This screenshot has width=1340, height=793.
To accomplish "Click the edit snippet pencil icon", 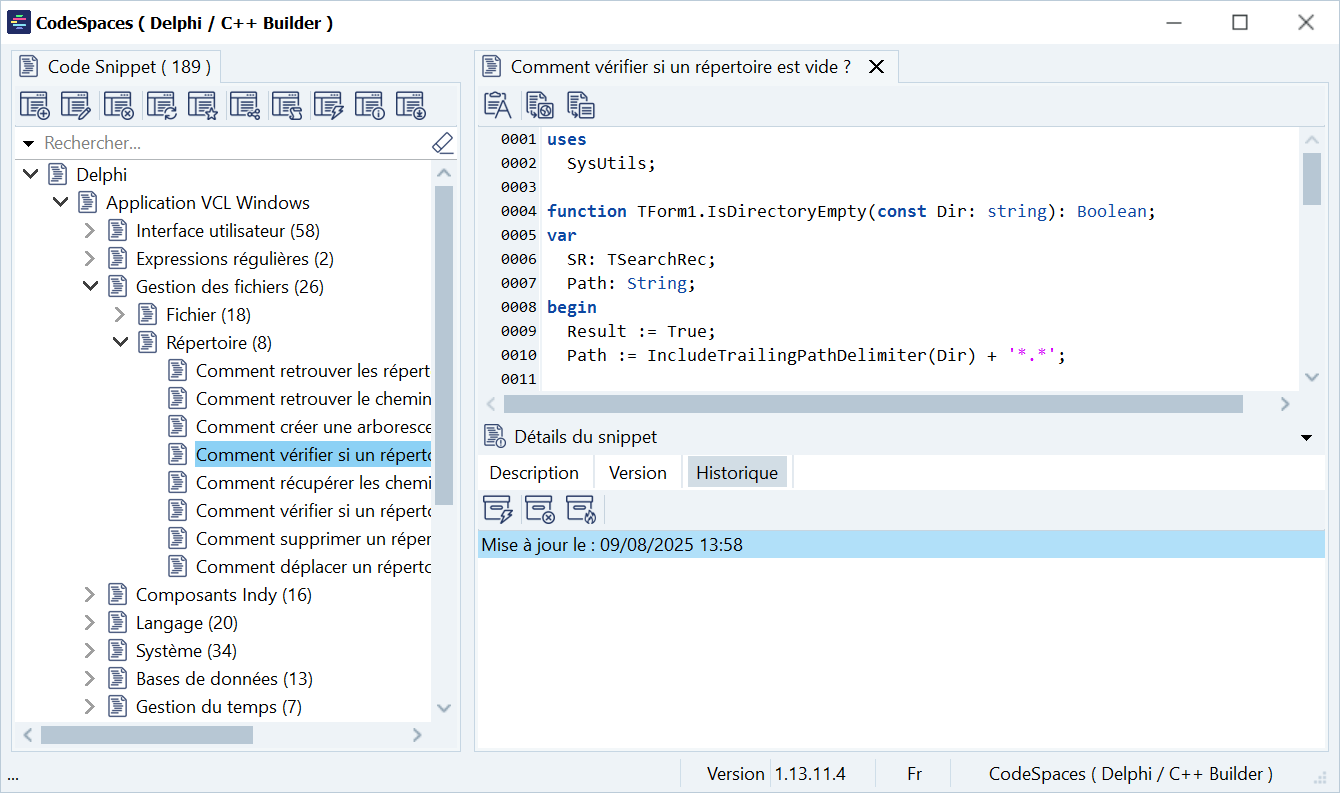I will point(76,105).
